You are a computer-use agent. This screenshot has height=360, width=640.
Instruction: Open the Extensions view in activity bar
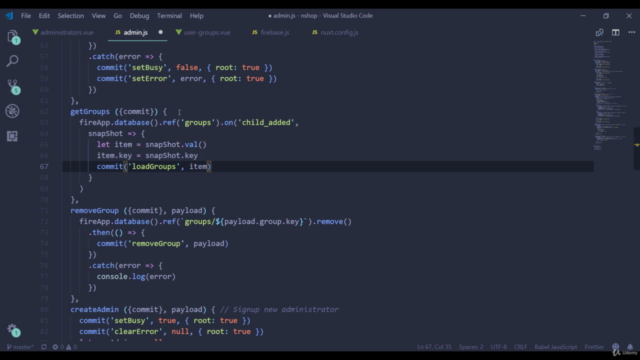pos(12,136)
